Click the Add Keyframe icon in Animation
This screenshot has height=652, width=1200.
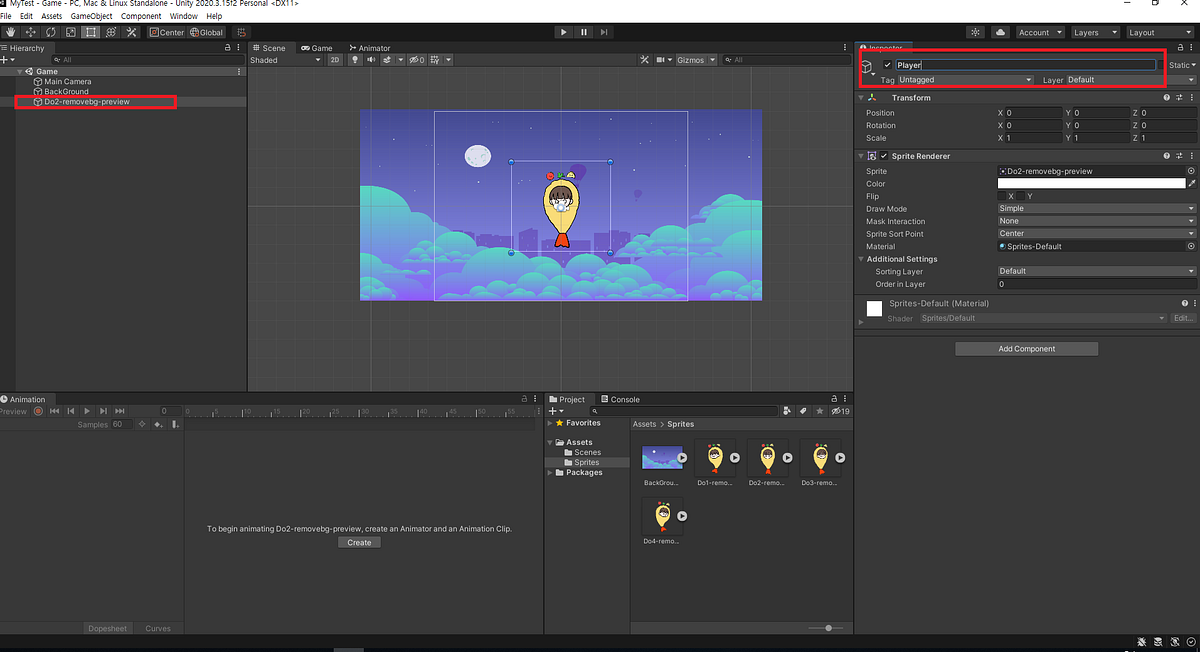click(x=158, y=424)
